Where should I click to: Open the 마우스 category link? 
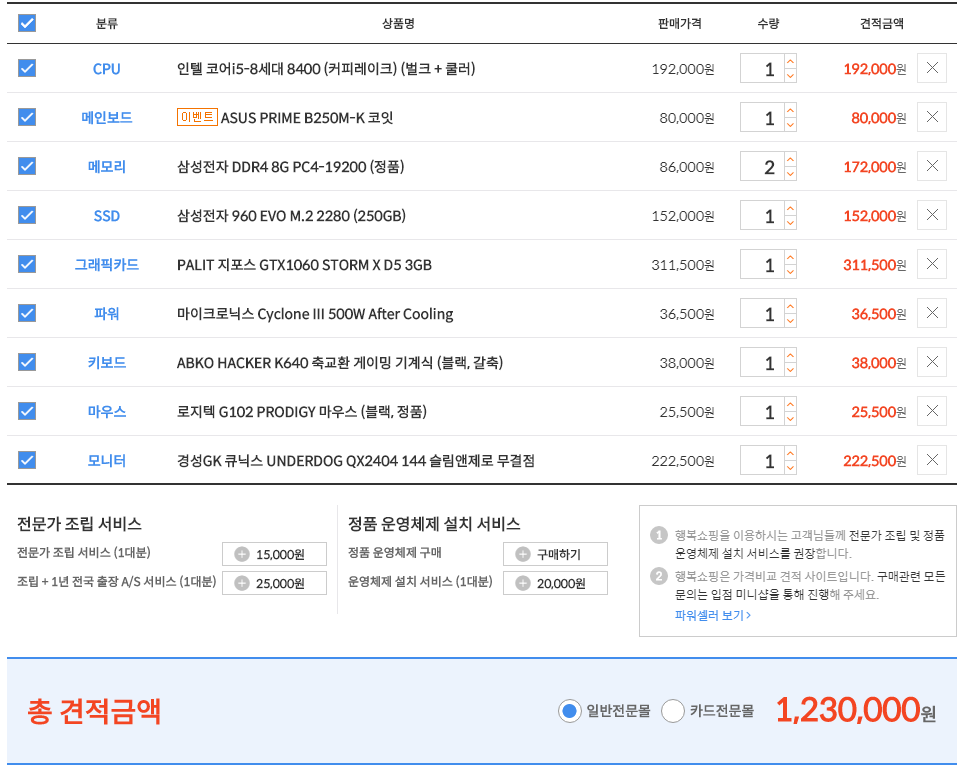click(x=107, y=412)
